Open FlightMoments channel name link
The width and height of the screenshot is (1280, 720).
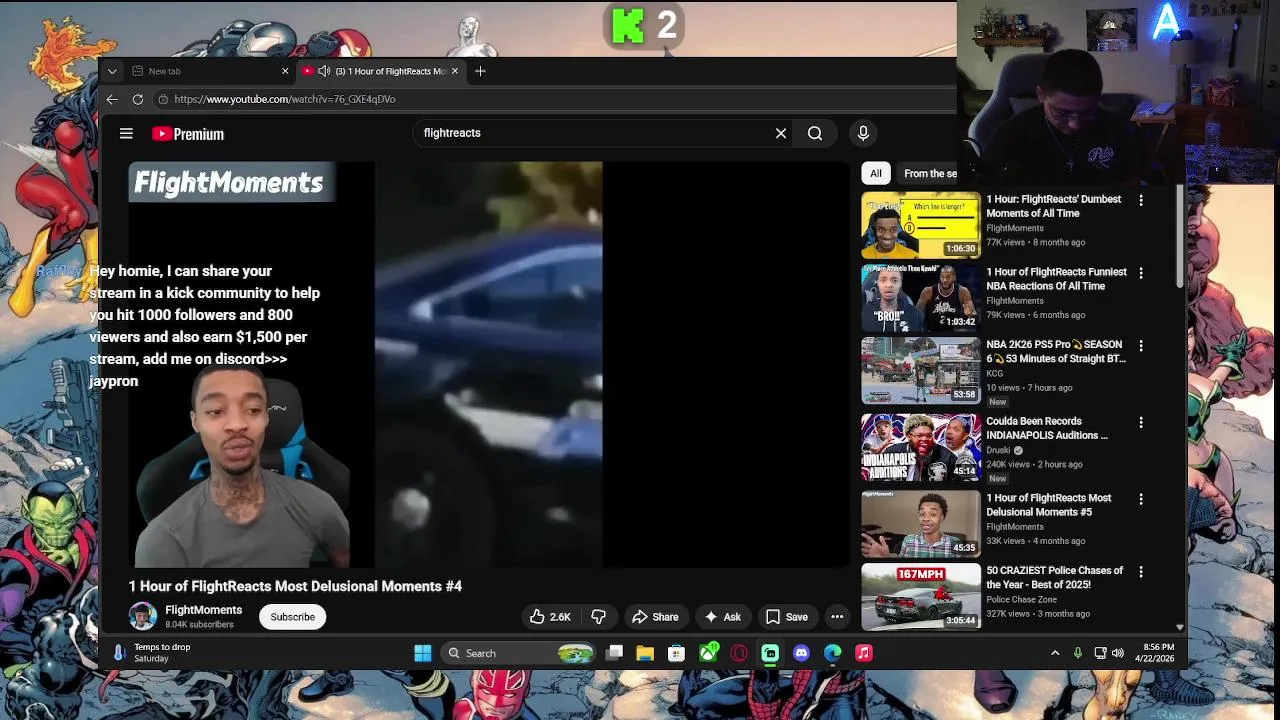click(203, 610)
